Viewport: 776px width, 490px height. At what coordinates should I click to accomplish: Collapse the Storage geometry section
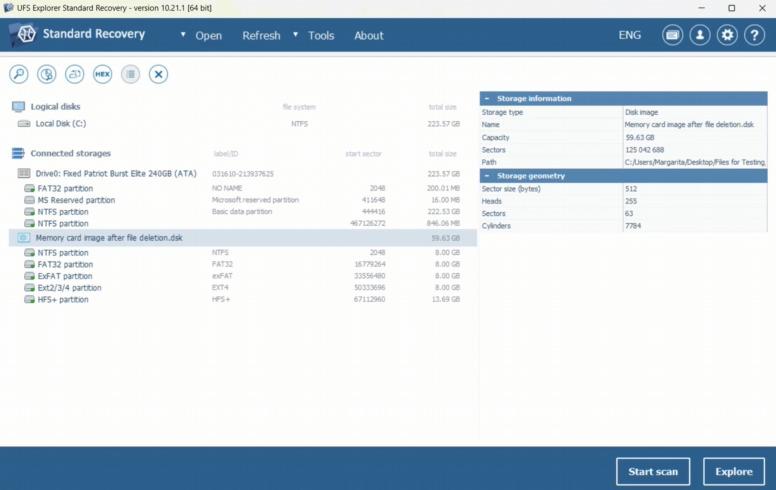click(x=487, y=176)
